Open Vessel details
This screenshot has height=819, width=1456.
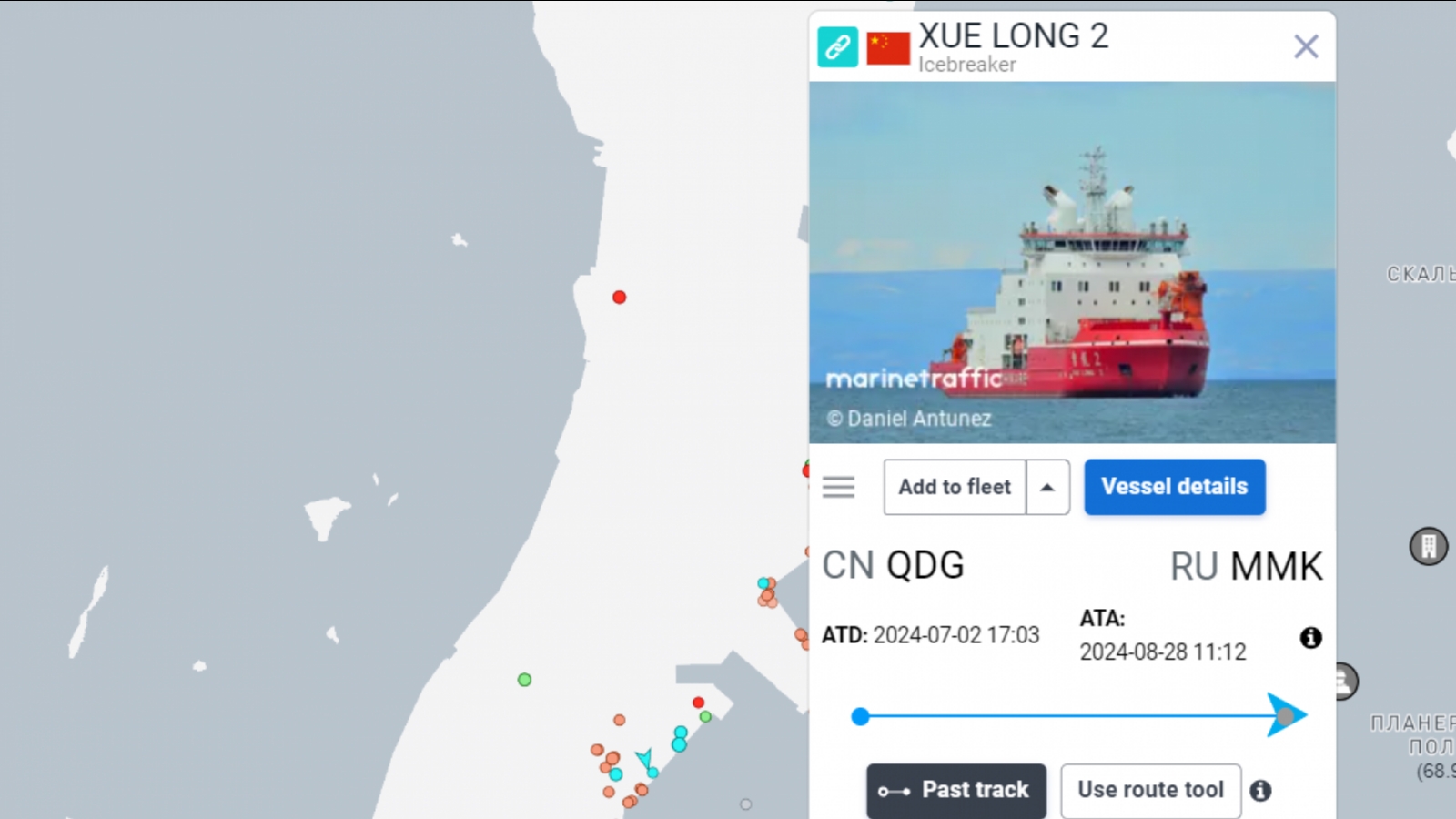click(1174, 487)
